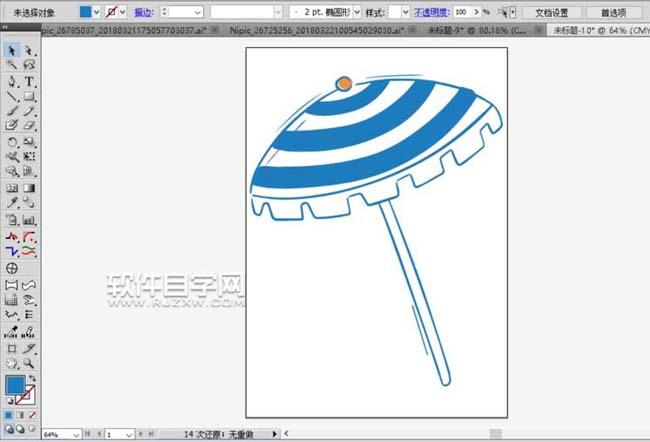Select the Pen tool
This screenshot has height=442, width=650.
[x=12, y=81]
